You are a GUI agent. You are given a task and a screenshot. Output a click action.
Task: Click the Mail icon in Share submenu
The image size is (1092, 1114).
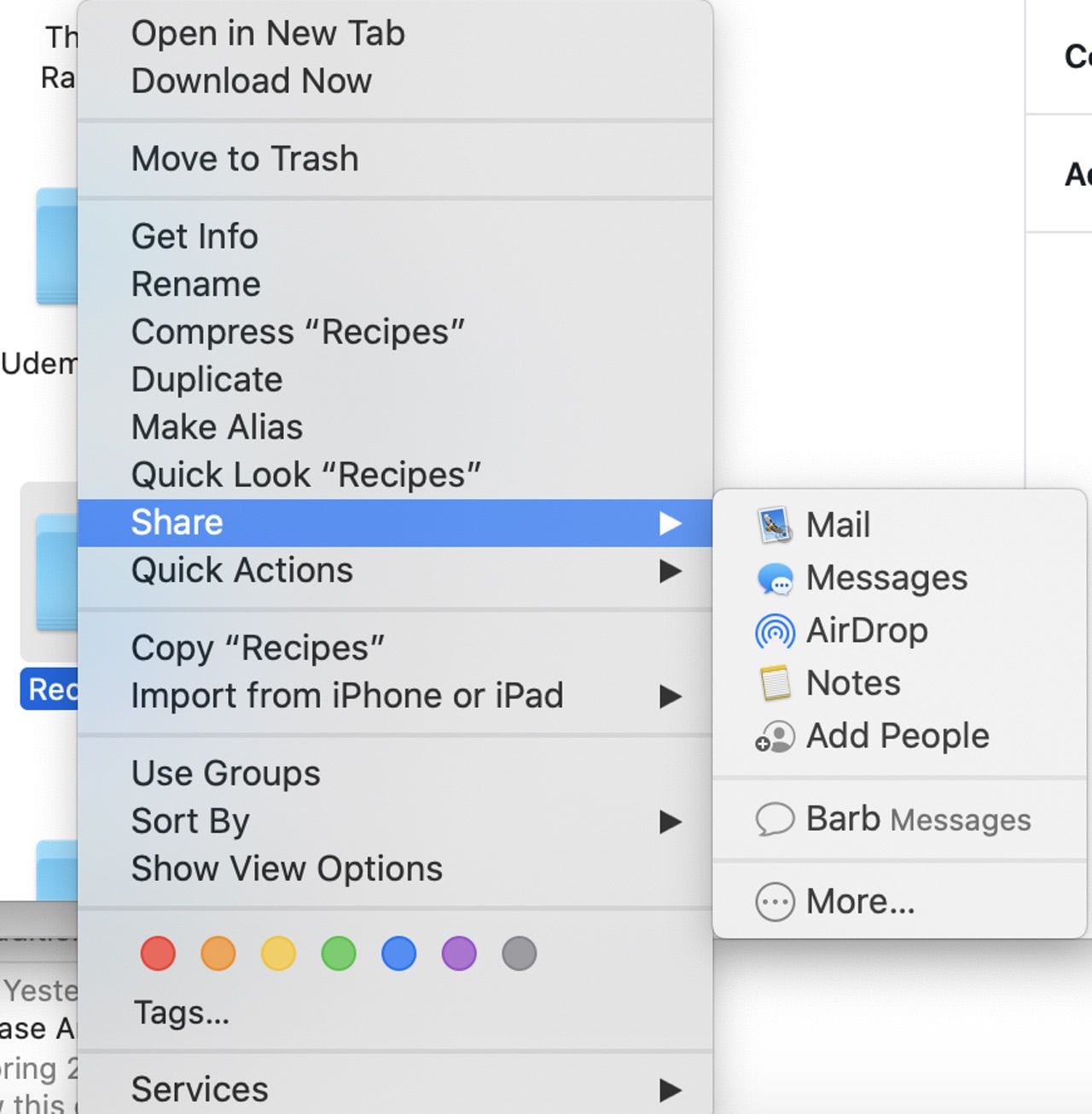point(775,525)
